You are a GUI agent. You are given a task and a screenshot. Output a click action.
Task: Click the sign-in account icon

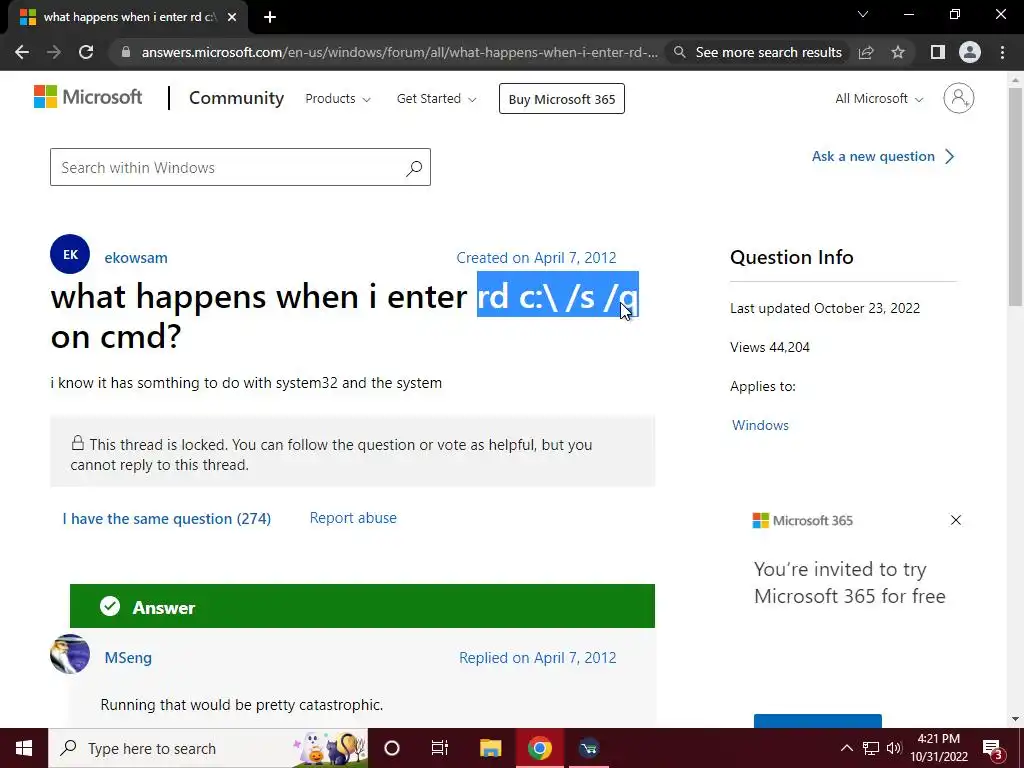click(x=959, y=98)
